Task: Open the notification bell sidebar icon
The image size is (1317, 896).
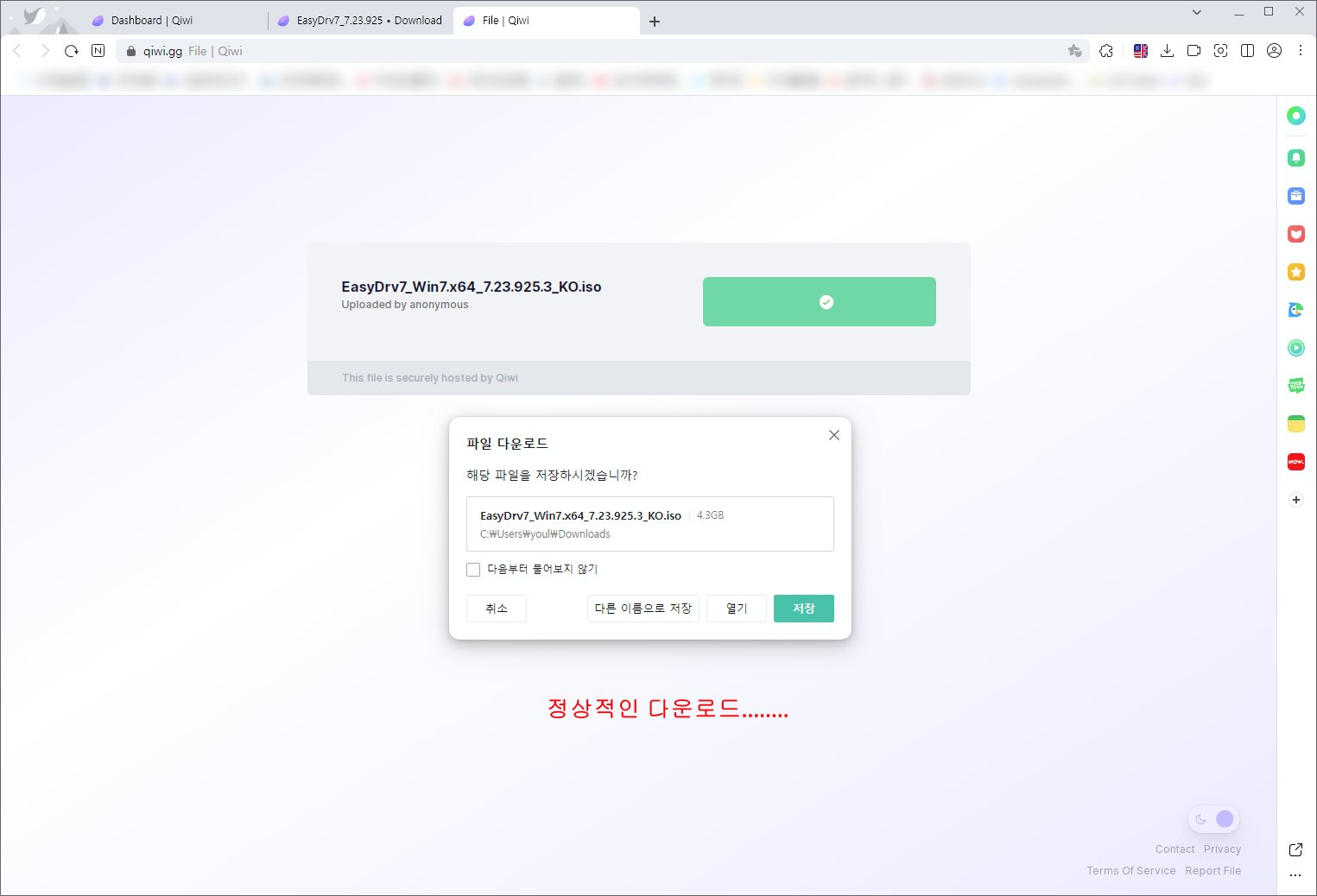Action: pyautogui.click(x=1296, y=158)
